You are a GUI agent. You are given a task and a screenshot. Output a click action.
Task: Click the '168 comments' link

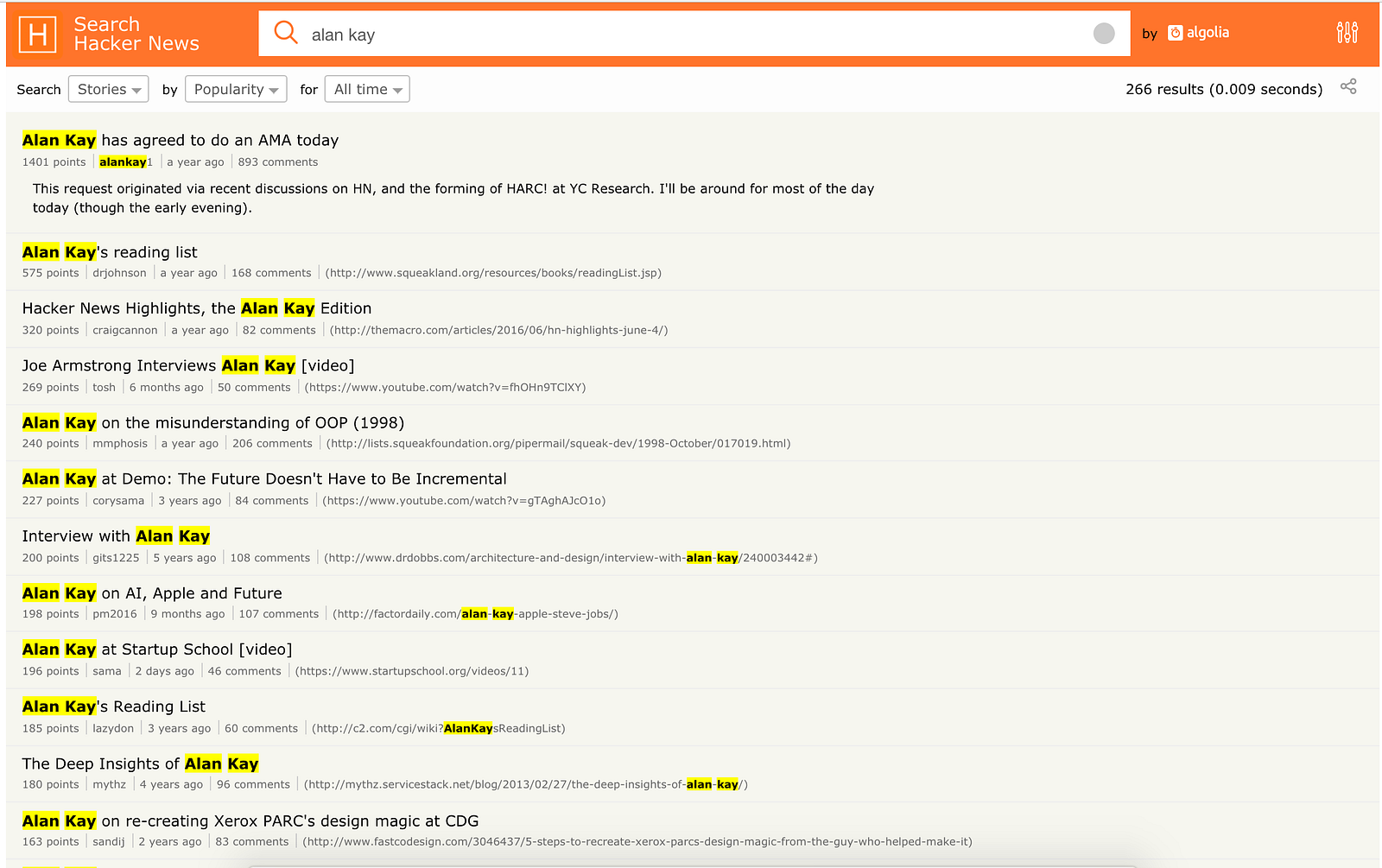[x=271, y=273]
